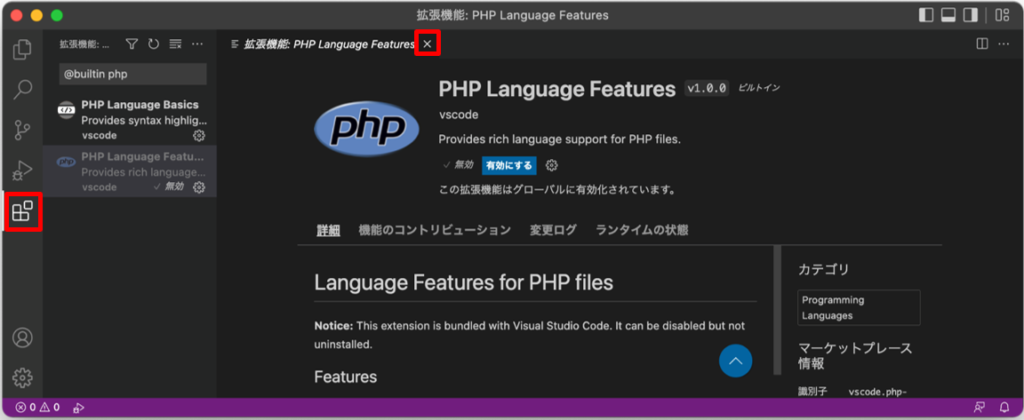The width and height of the screenshot is (1024, 420).
Task: Toggle the bottom panel layout icon
Action: [948, 14]
